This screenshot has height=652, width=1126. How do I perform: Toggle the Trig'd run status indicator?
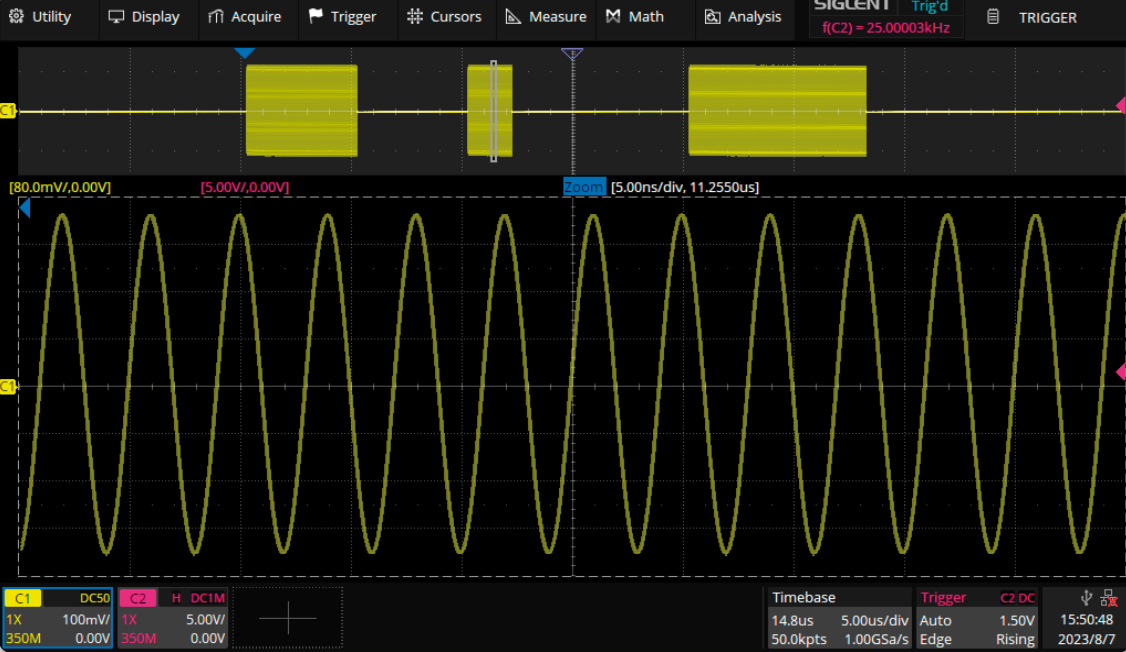[929, 7]
